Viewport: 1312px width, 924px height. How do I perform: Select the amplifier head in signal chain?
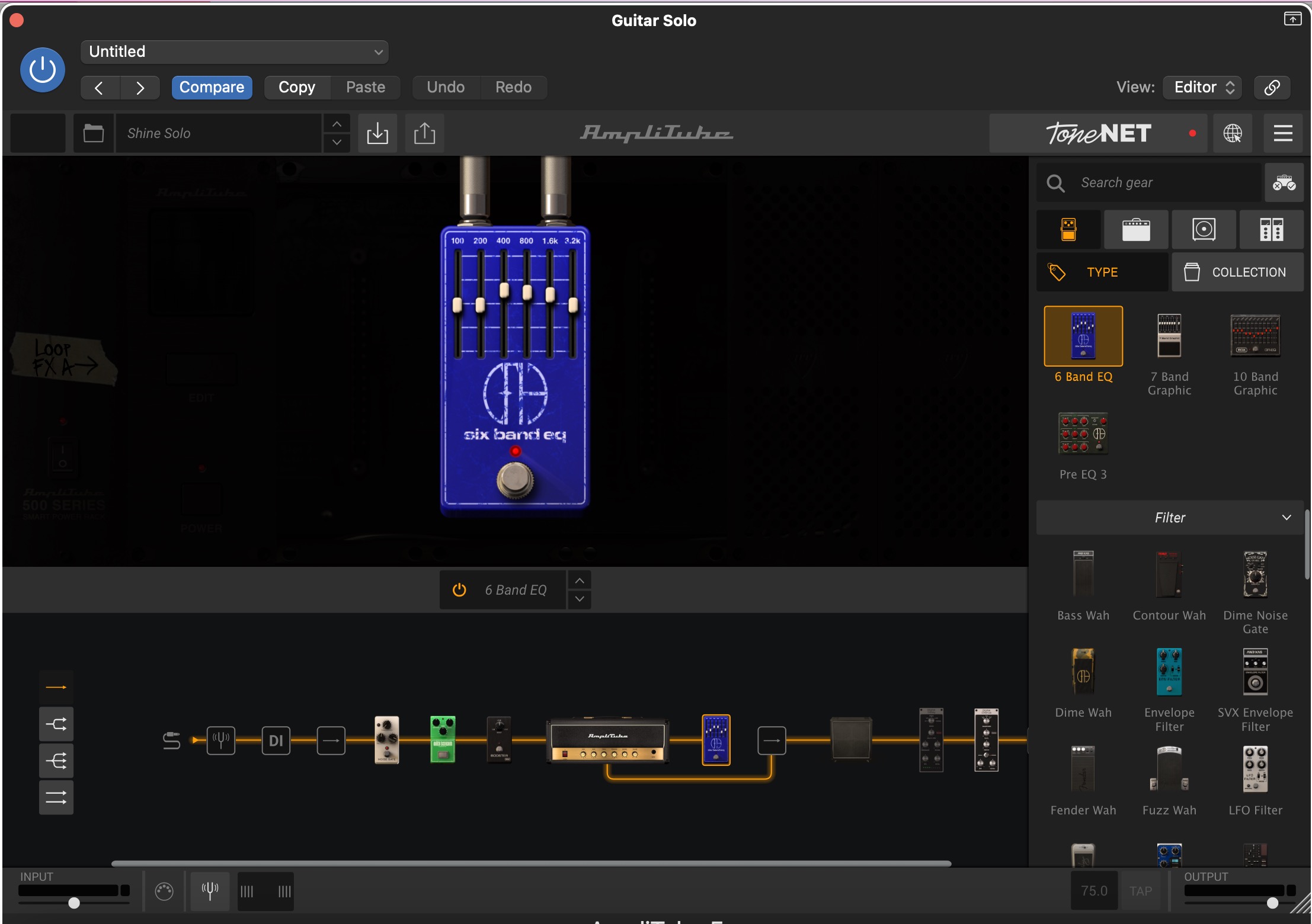(x=608, y=740)
